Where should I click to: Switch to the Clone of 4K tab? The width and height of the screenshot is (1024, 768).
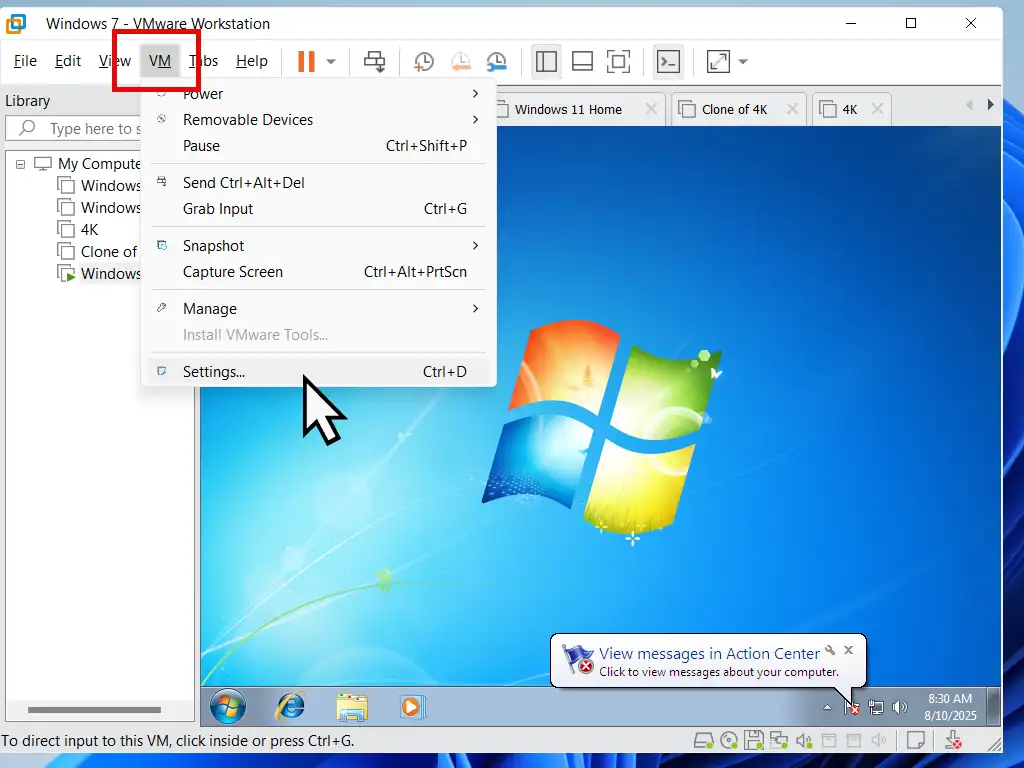click(734, 110)
